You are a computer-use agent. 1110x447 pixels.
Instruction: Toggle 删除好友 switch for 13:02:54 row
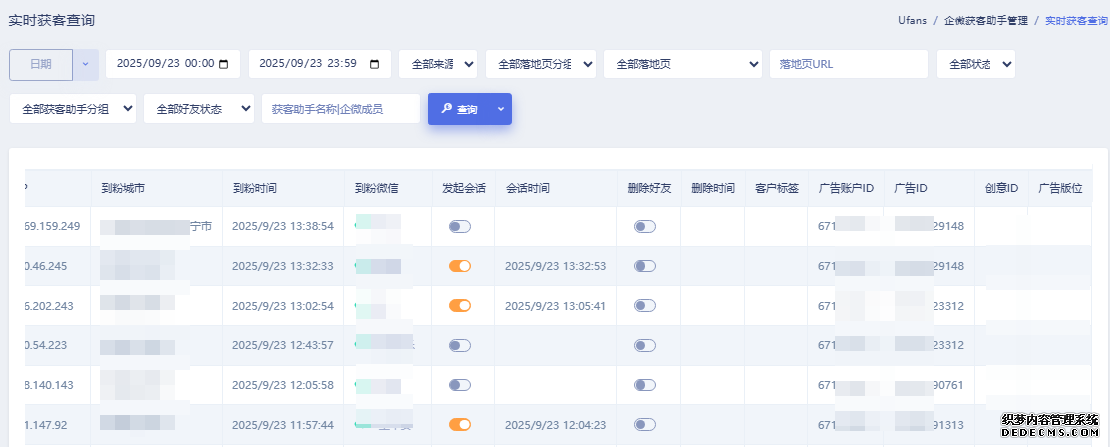pyautogui.click(x=645, y=306)
